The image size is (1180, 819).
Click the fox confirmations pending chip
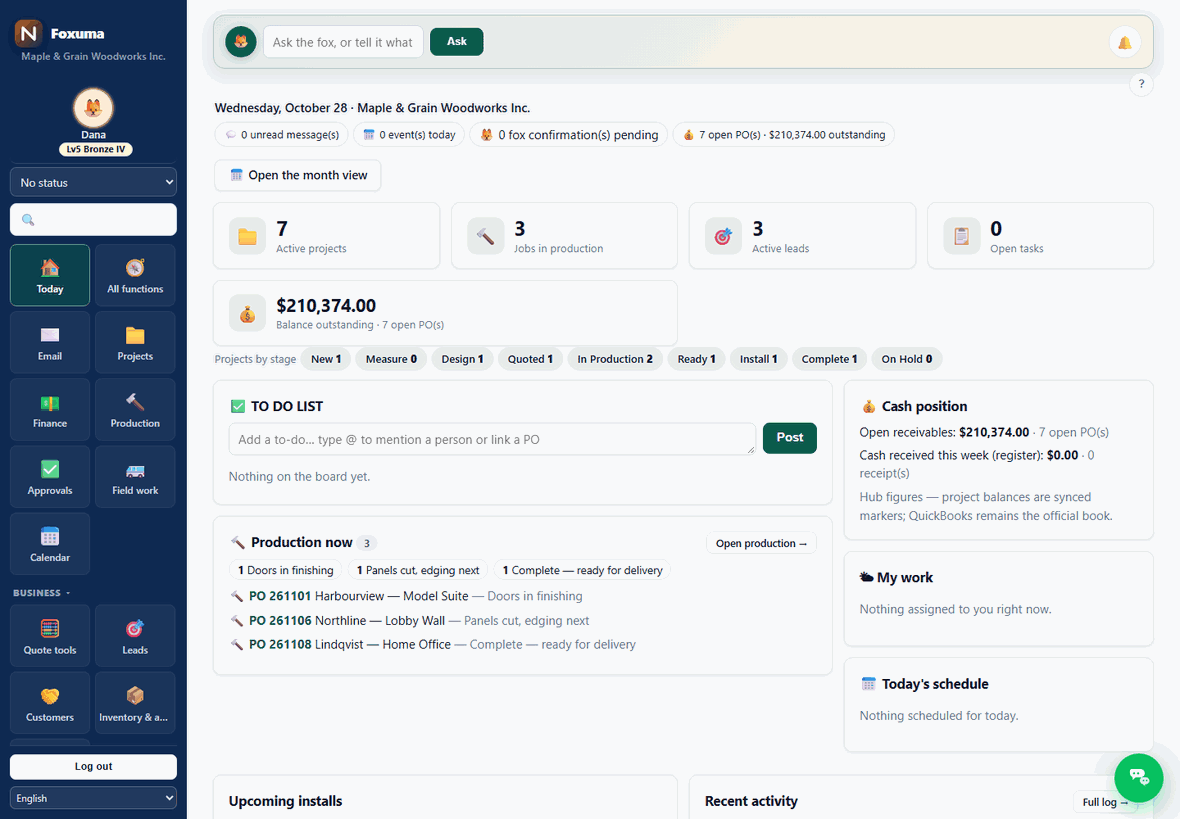click(x=568, y=135)
